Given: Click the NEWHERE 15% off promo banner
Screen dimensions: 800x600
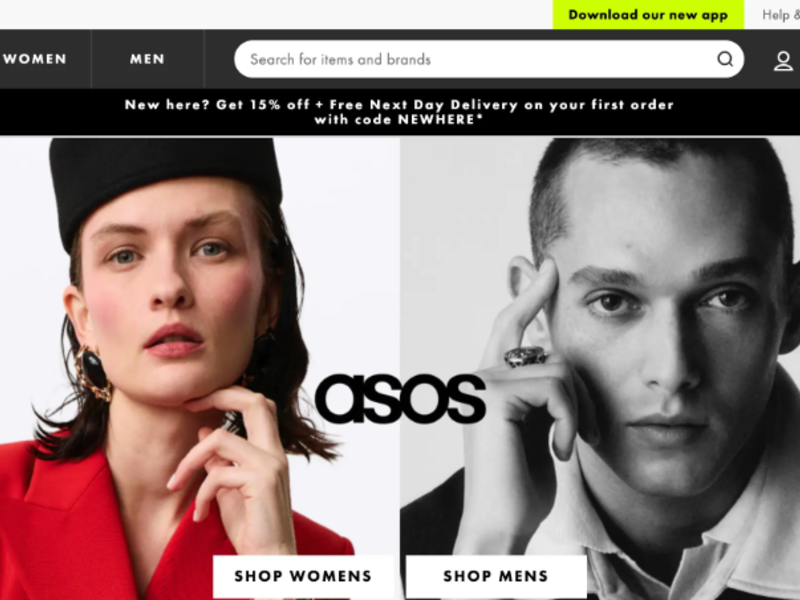Looking at the screenshot, I should click(400, 112).
